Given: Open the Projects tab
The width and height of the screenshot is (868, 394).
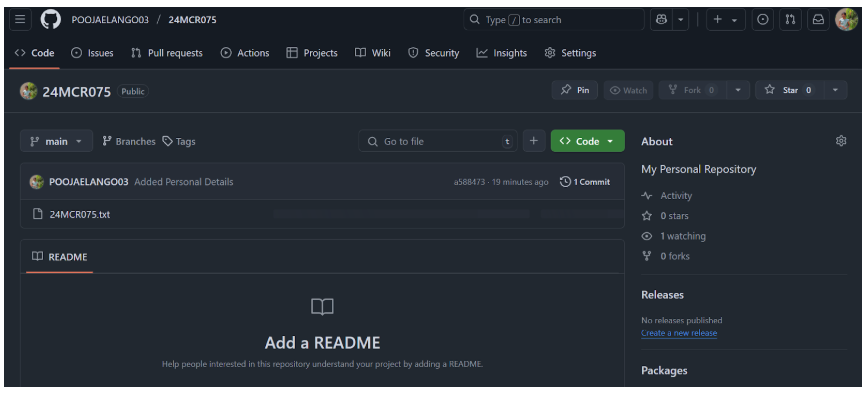Looking at the screenshot, I should (312, 53).
